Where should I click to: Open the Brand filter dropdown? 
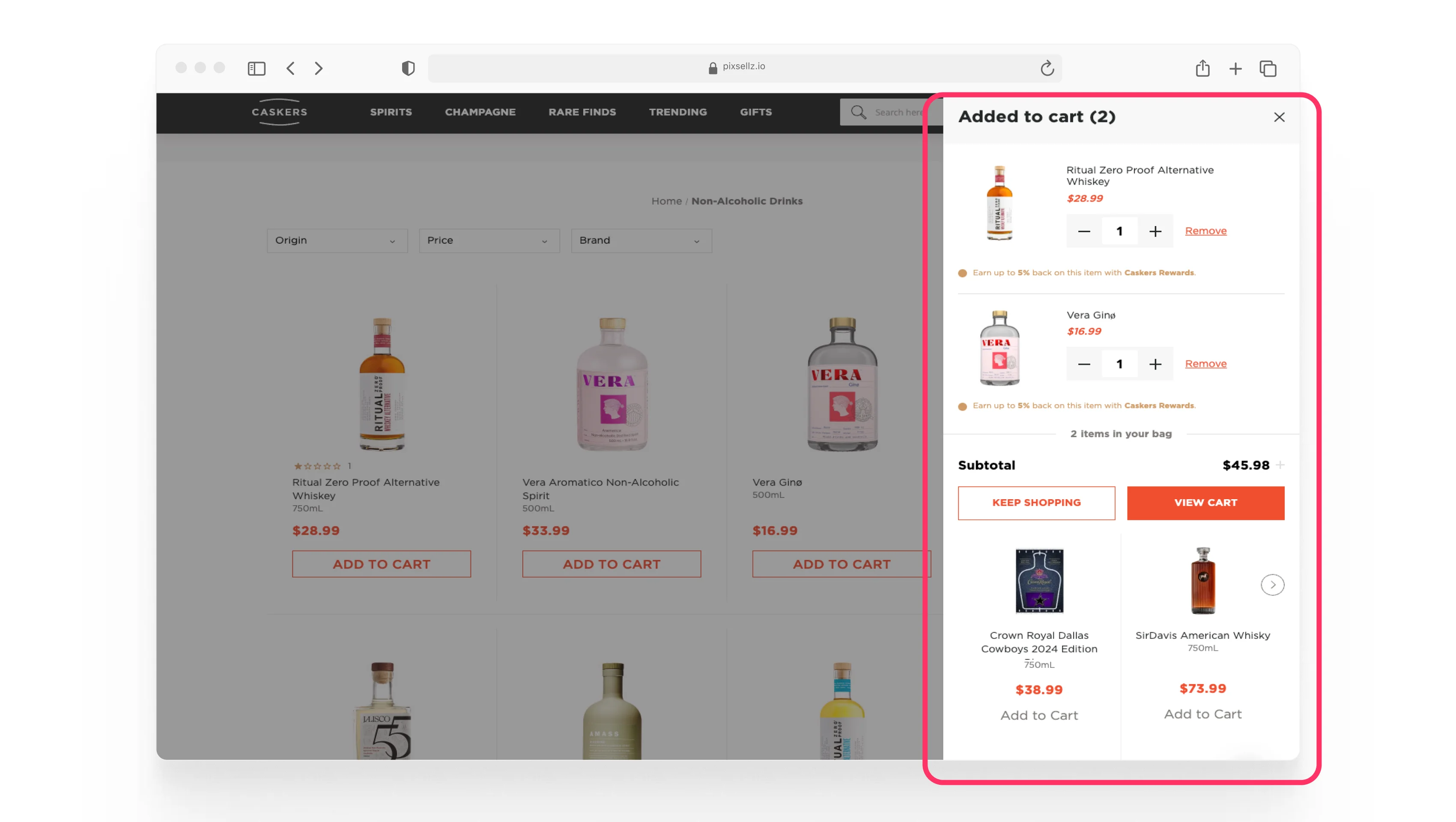[x=641, y=241]
